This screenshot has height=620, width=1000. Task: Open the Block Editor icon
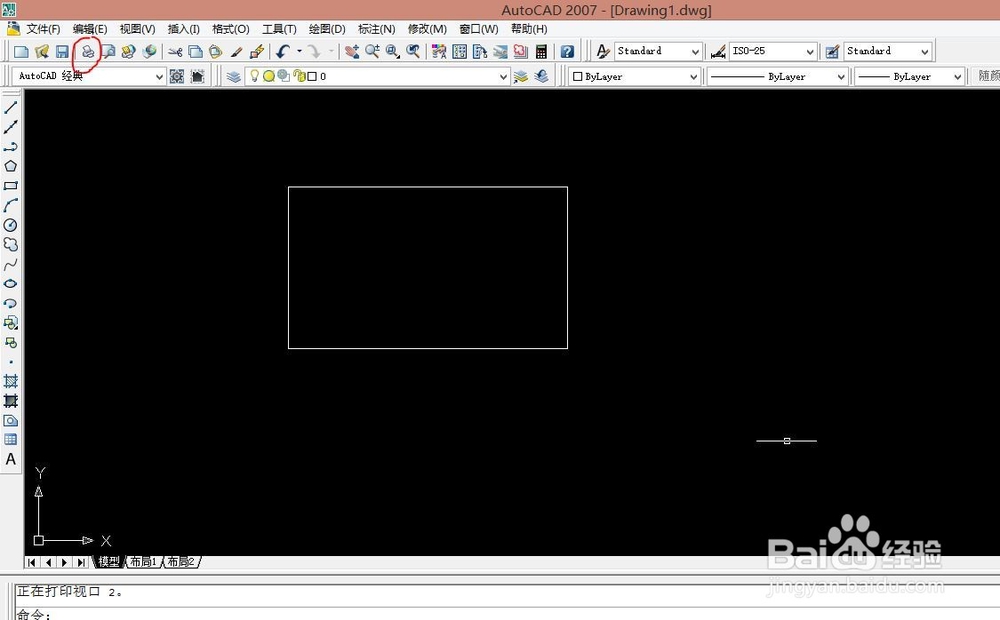coord(257,52)
